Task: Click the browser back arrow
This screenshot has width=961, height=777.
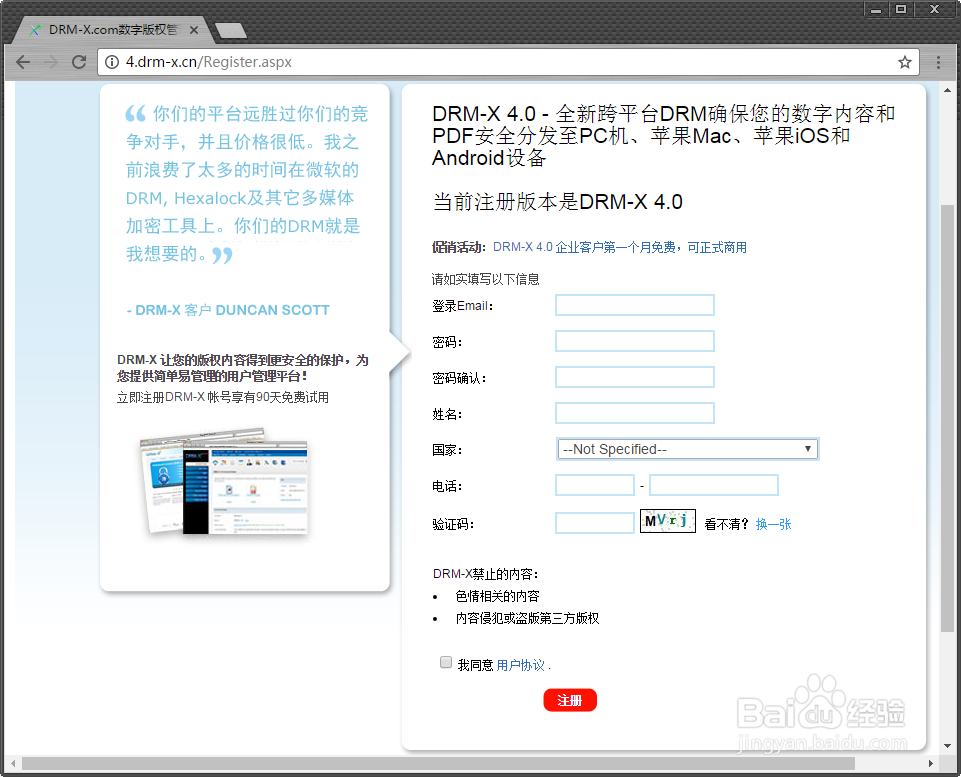Action: (23, 62)
